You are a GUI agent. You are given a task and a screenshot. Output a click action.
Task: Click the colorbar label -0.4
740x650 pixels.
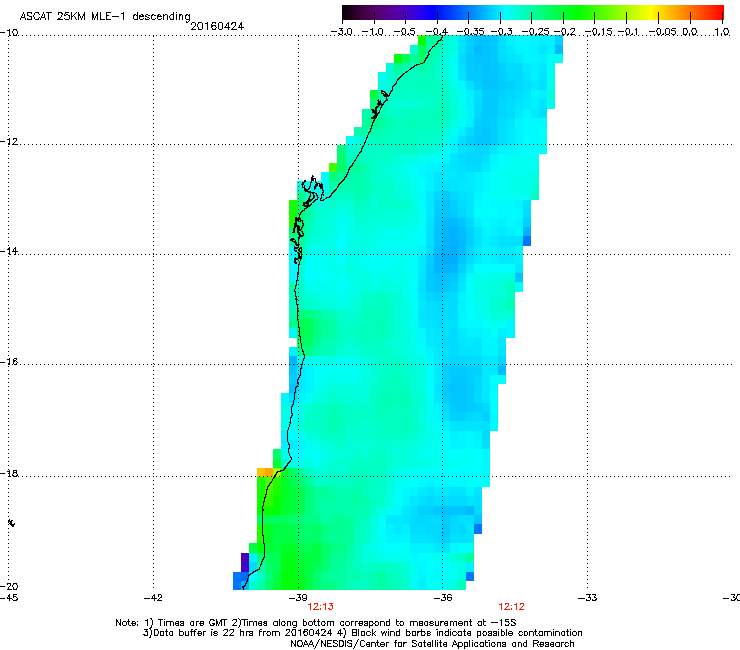(x=437, y=32)
